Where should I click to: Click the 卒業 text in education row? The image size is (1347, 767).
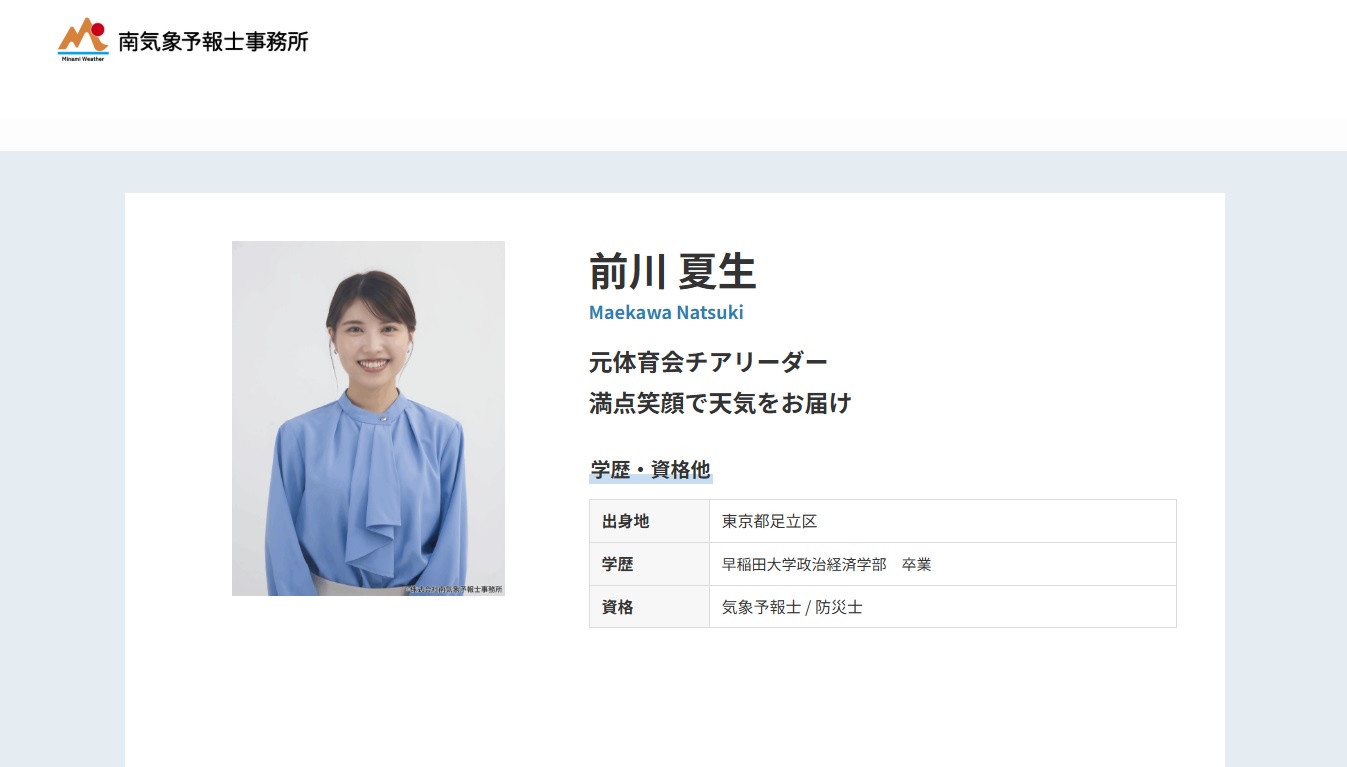(x=916, y=564)
